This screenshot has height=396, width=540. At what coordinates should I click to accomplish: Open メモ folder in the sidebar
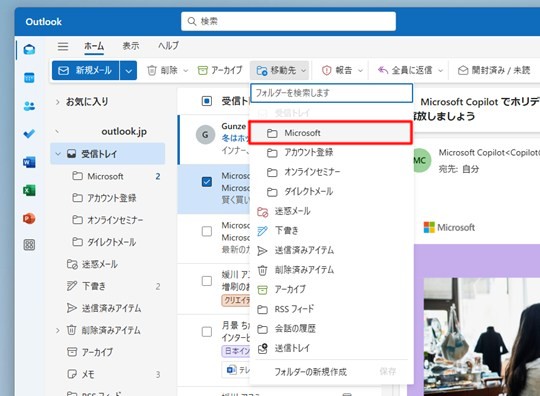pos(108,374)
